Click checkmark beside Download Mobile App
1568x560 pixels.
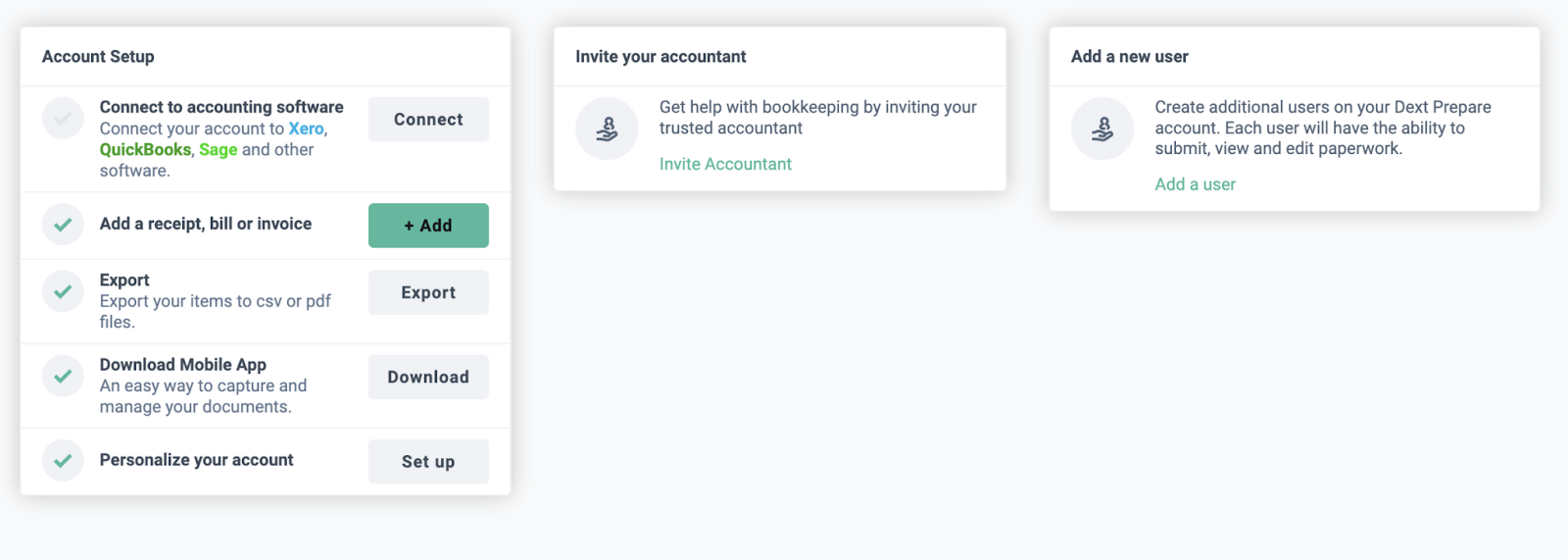63,376
